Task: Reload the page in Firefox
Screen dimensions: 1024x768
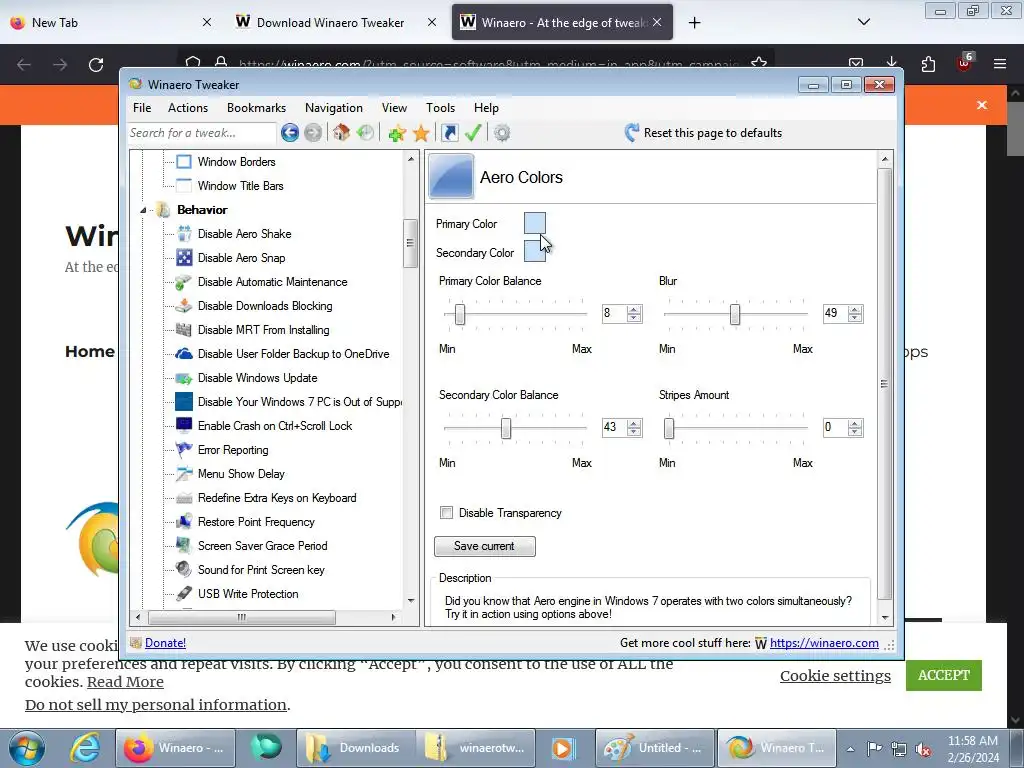Action: click(x=96, y=65)
